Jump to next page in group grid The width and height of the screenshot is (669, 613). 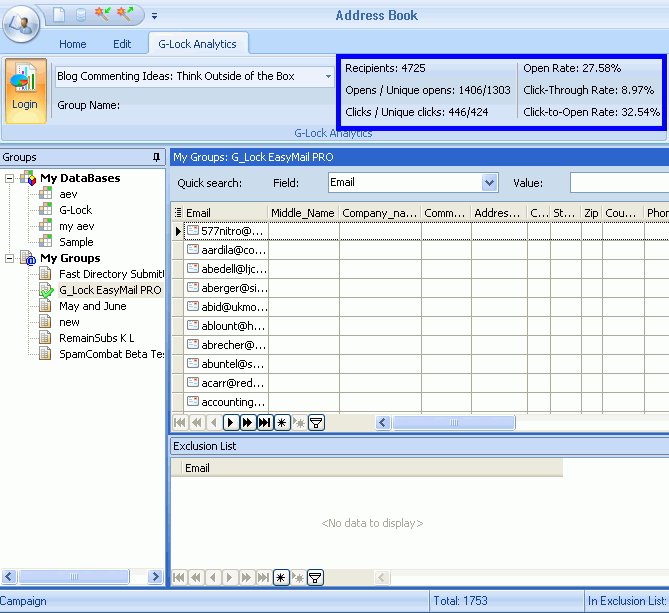point(247,423)
